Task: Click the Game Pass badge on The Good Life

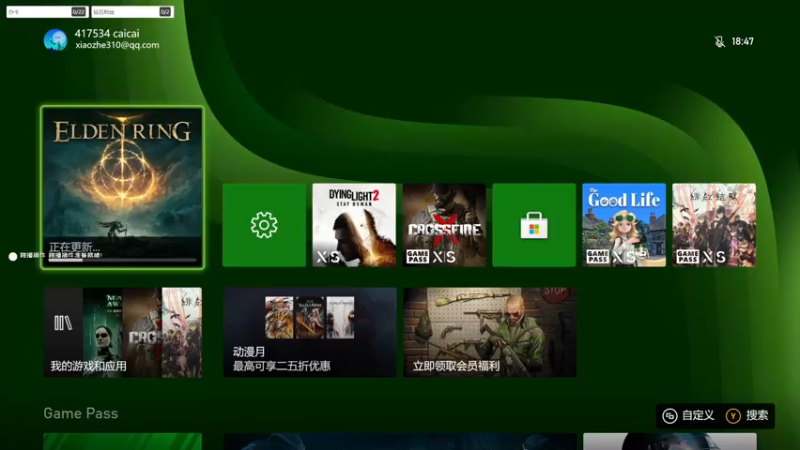Action: pos(597,256)
